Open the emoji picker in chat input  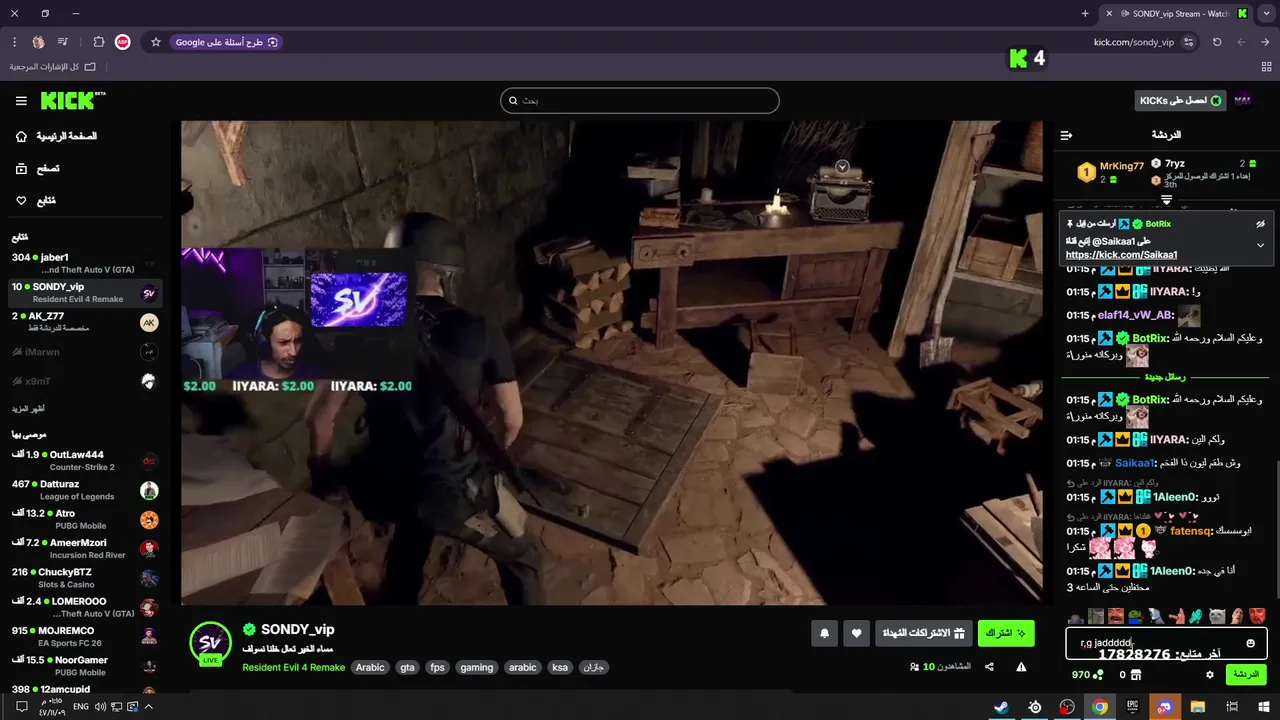click(x=1250, y=643)
